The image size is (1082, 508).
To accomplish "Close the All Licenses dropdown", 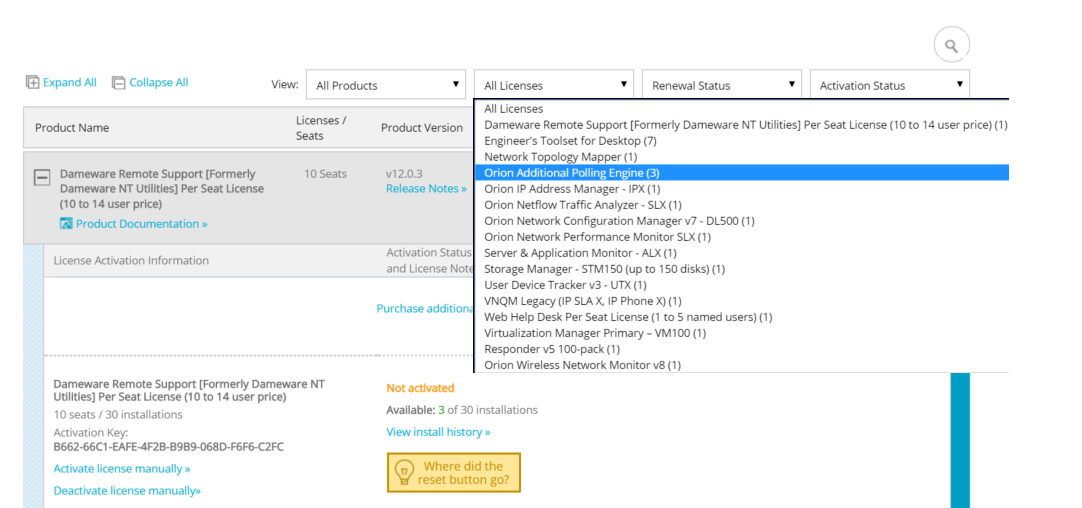I will (x=554, y=85).
